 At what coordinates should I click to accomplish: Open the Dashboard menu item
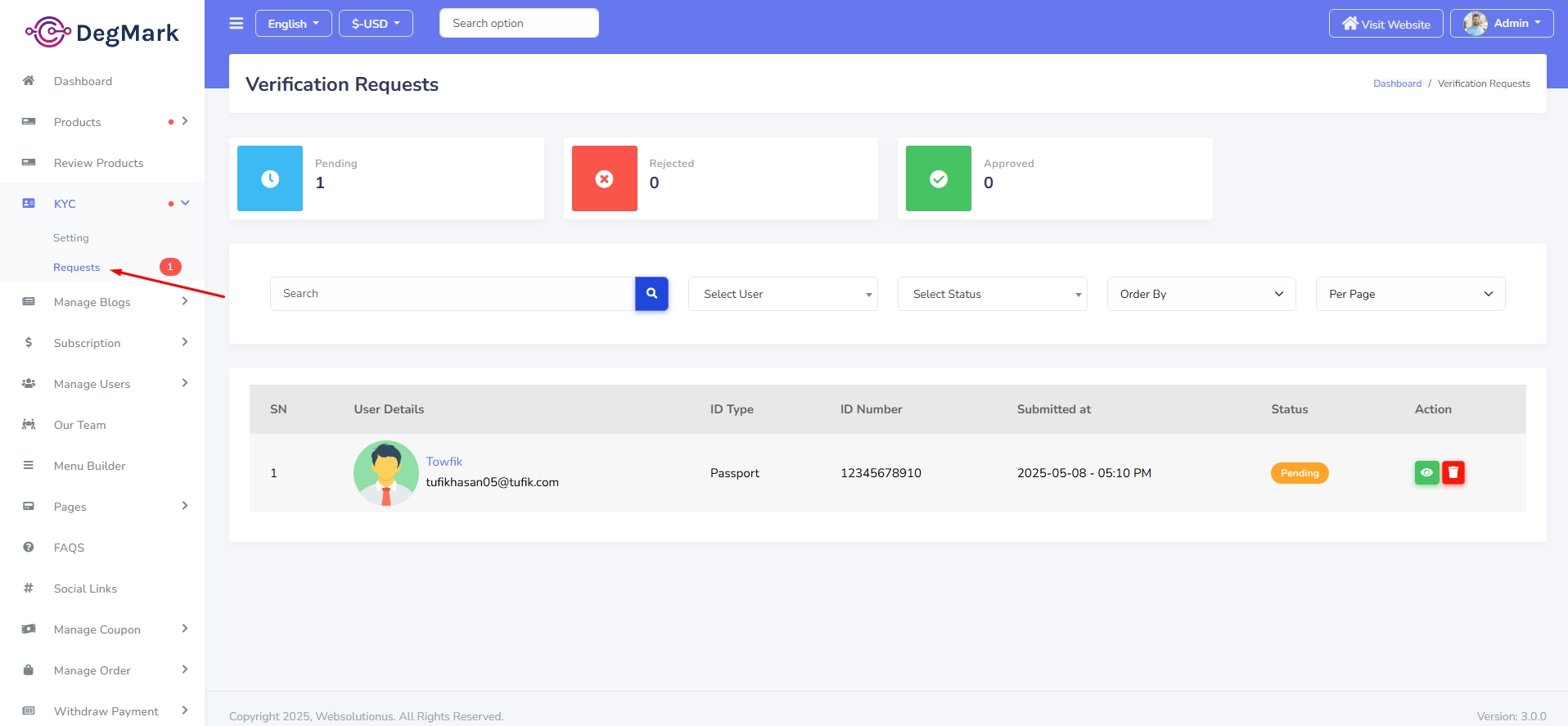tap(102, 81)
